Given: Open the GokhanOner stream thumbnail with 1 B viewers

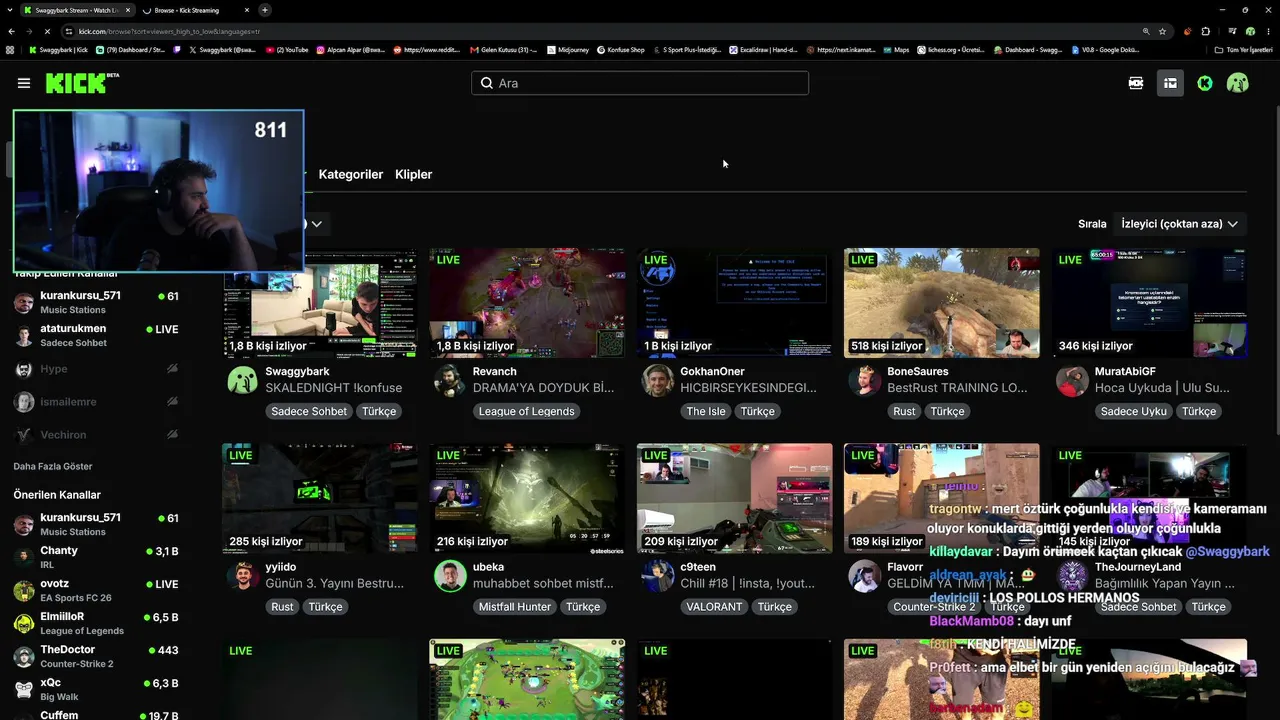Looking at the screenshot, I should click(x=734, y=303).
